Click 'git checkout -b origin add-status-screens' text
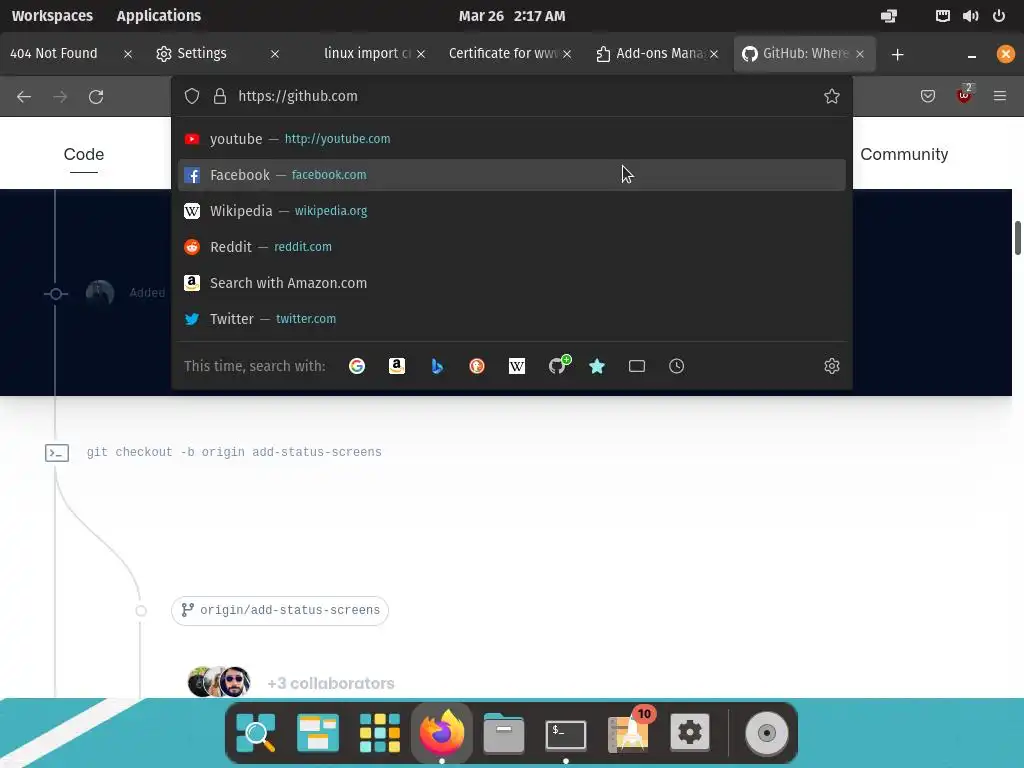This screenshot has width=1024, height=768. coord(234,452)
